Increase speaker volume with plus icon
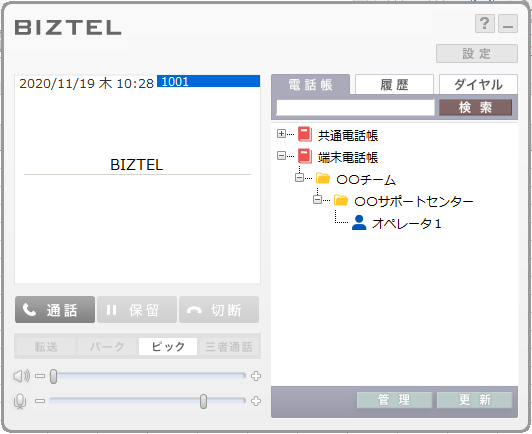Screen dimensions: 532x434 click(x=256, y=376)
